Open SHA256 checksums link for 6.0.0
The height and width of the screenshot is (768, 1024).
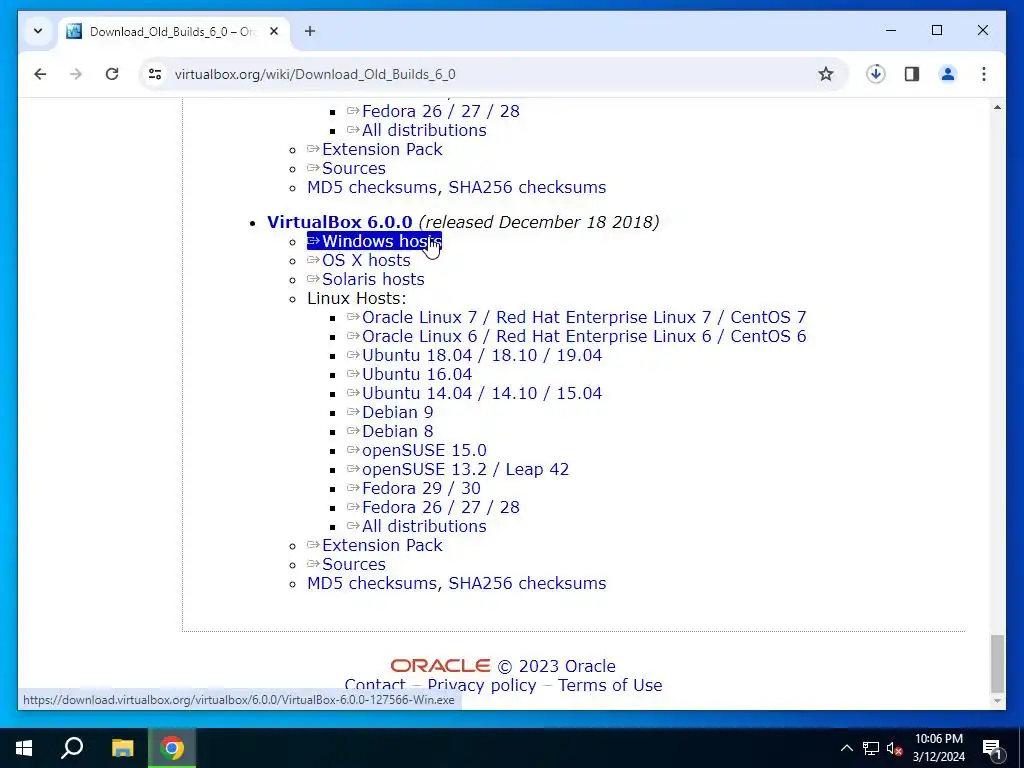click(x=527, y=583)
